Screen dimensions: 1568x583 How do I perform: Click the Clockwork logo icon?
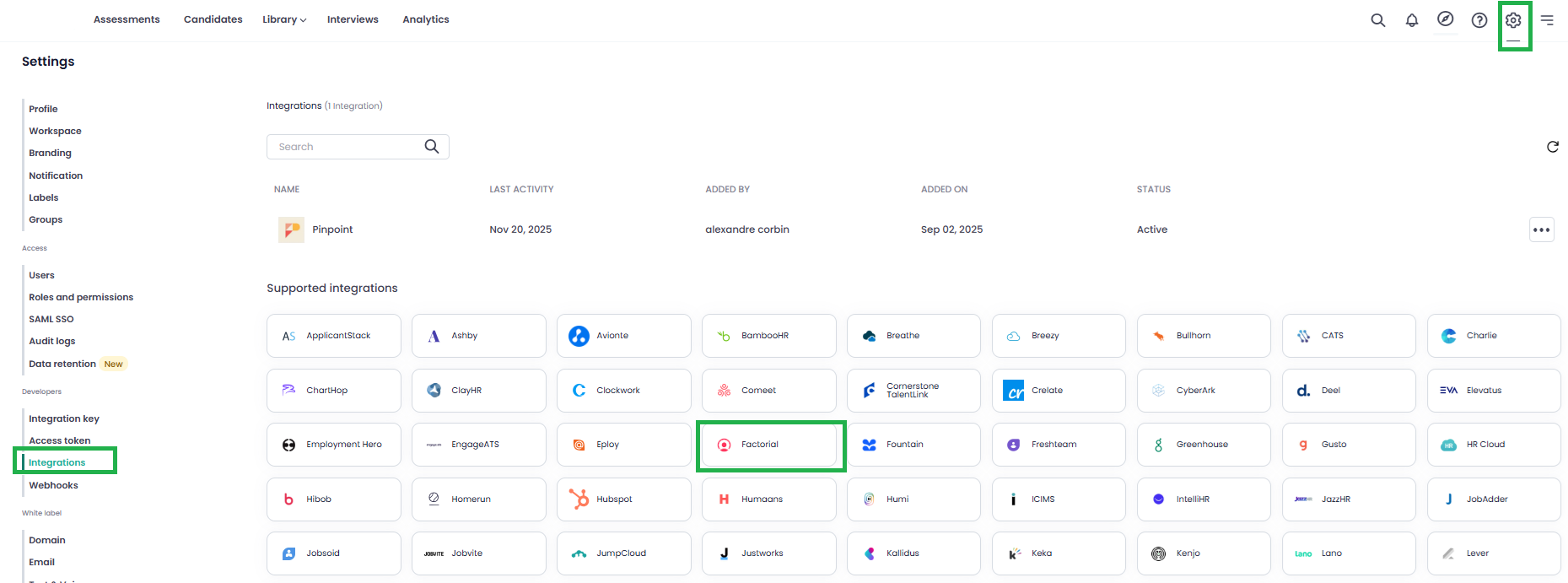click(579, 390)
